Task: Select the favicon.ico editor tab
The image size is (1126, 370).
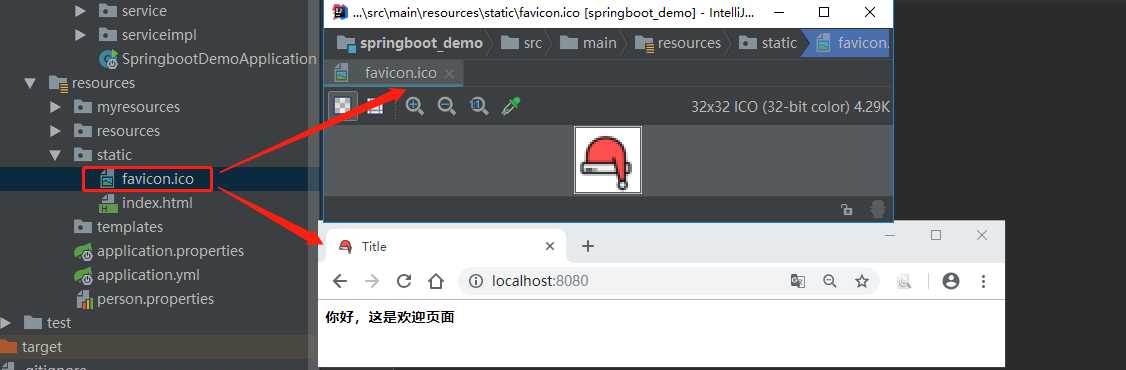Action: (394, 73)
